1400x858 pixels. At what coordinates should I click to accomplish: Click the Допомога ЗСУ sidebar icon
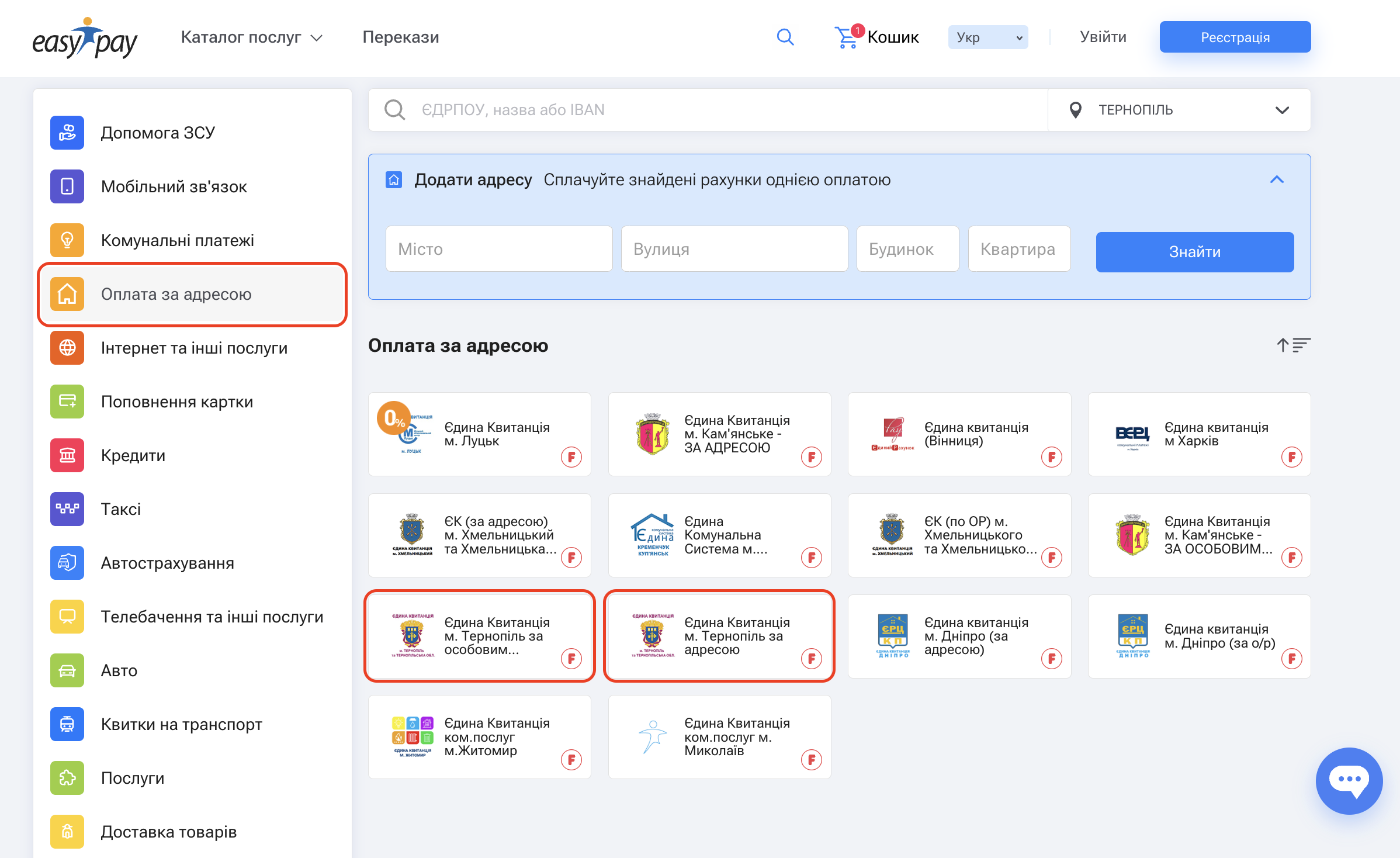67,133
